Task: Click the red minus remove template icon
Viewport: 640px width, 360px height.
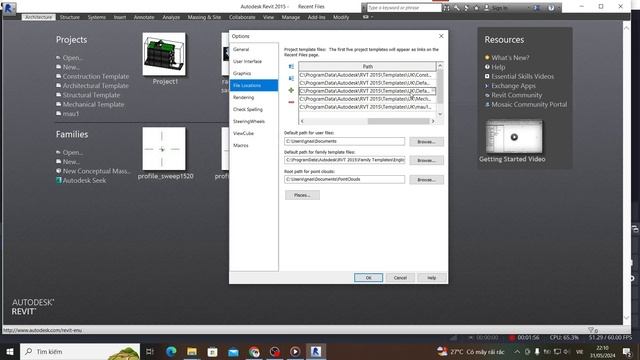Action: pos(291,102)
